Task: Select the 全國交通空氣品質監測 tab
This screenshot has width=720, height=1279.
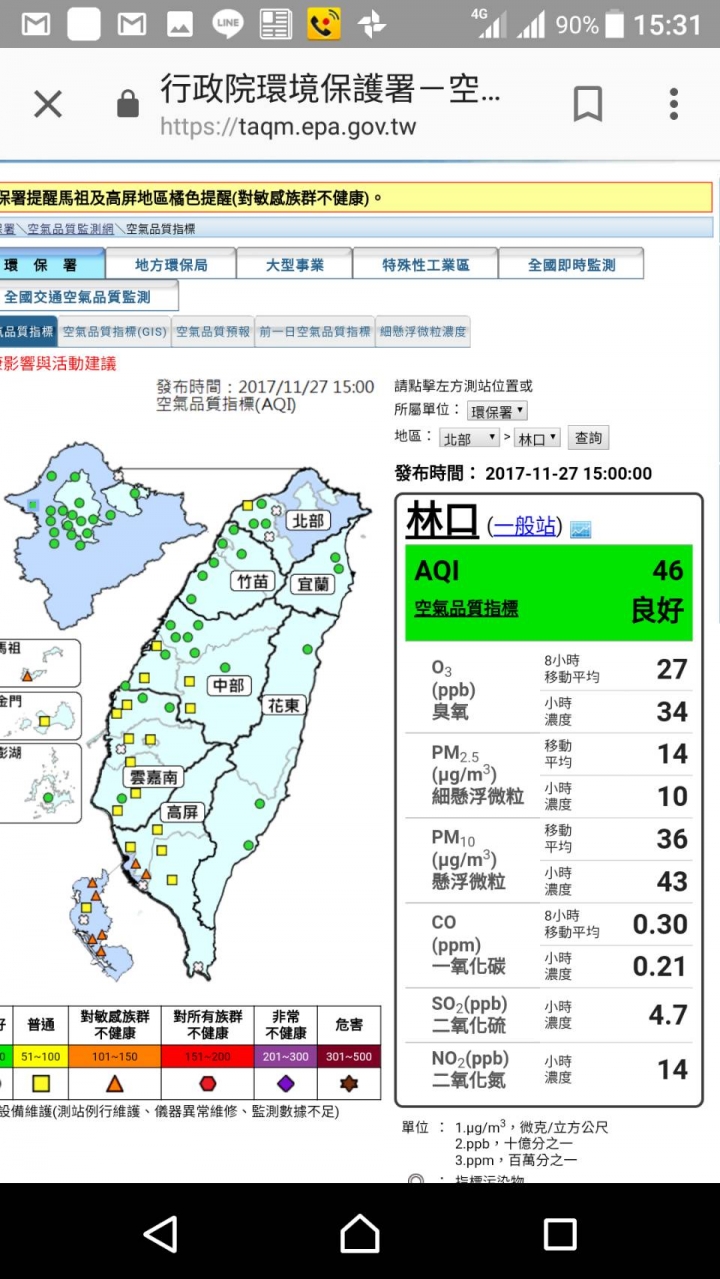Action: pos(89,297)
